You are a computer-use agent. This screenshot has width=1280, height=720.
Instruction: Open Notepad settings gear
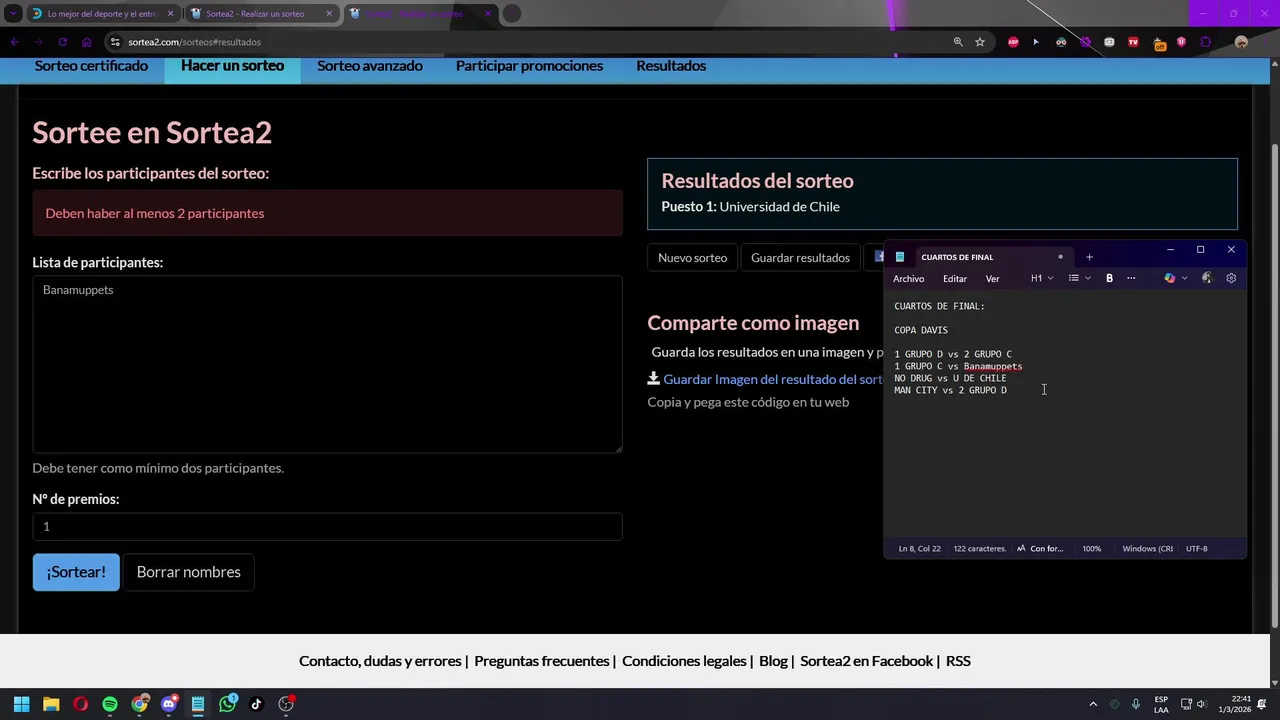tap(1231, 278)
